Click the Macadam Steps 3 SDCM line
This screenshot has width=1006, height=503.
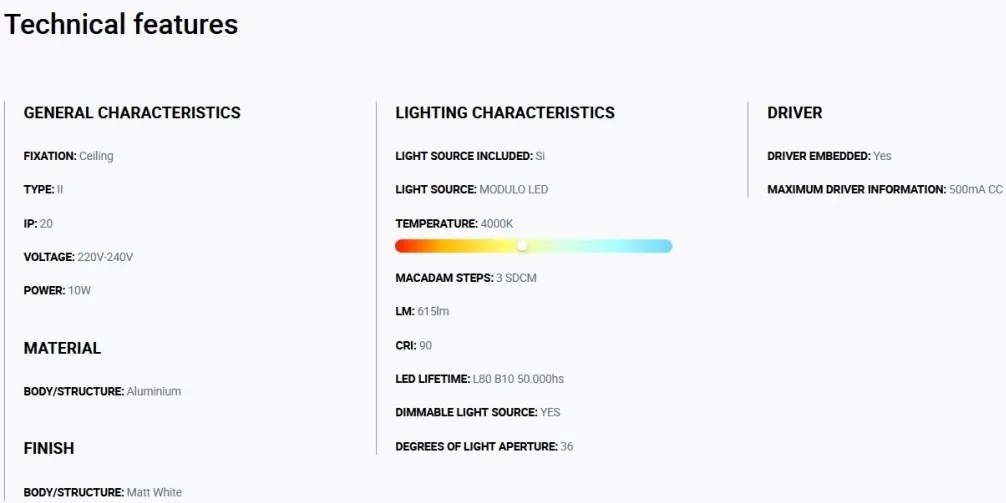pyautogui.click(x=466, y=278)
